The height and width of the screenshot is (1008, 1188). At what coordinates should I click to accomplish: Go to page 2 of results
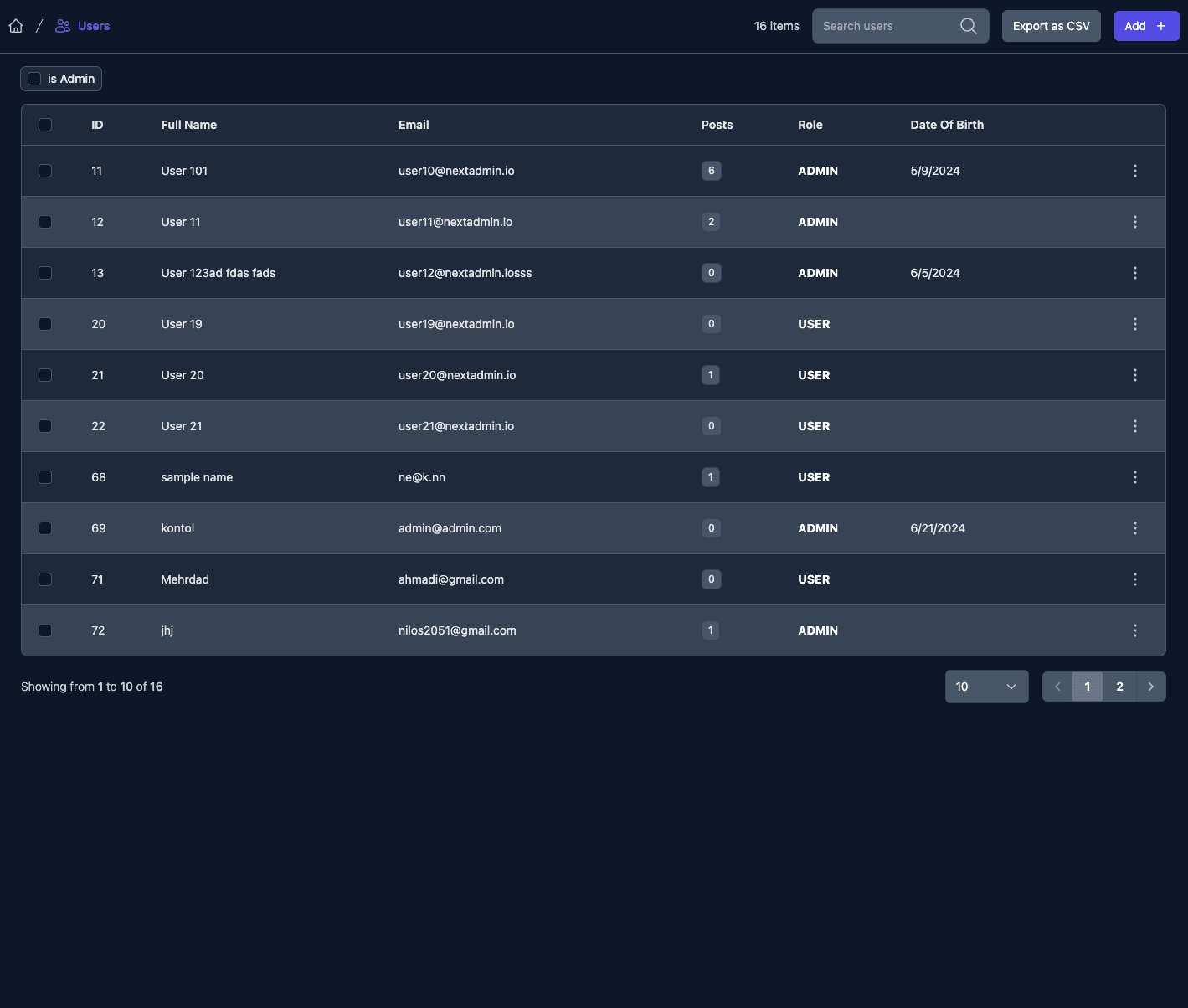pos(1119,687)
